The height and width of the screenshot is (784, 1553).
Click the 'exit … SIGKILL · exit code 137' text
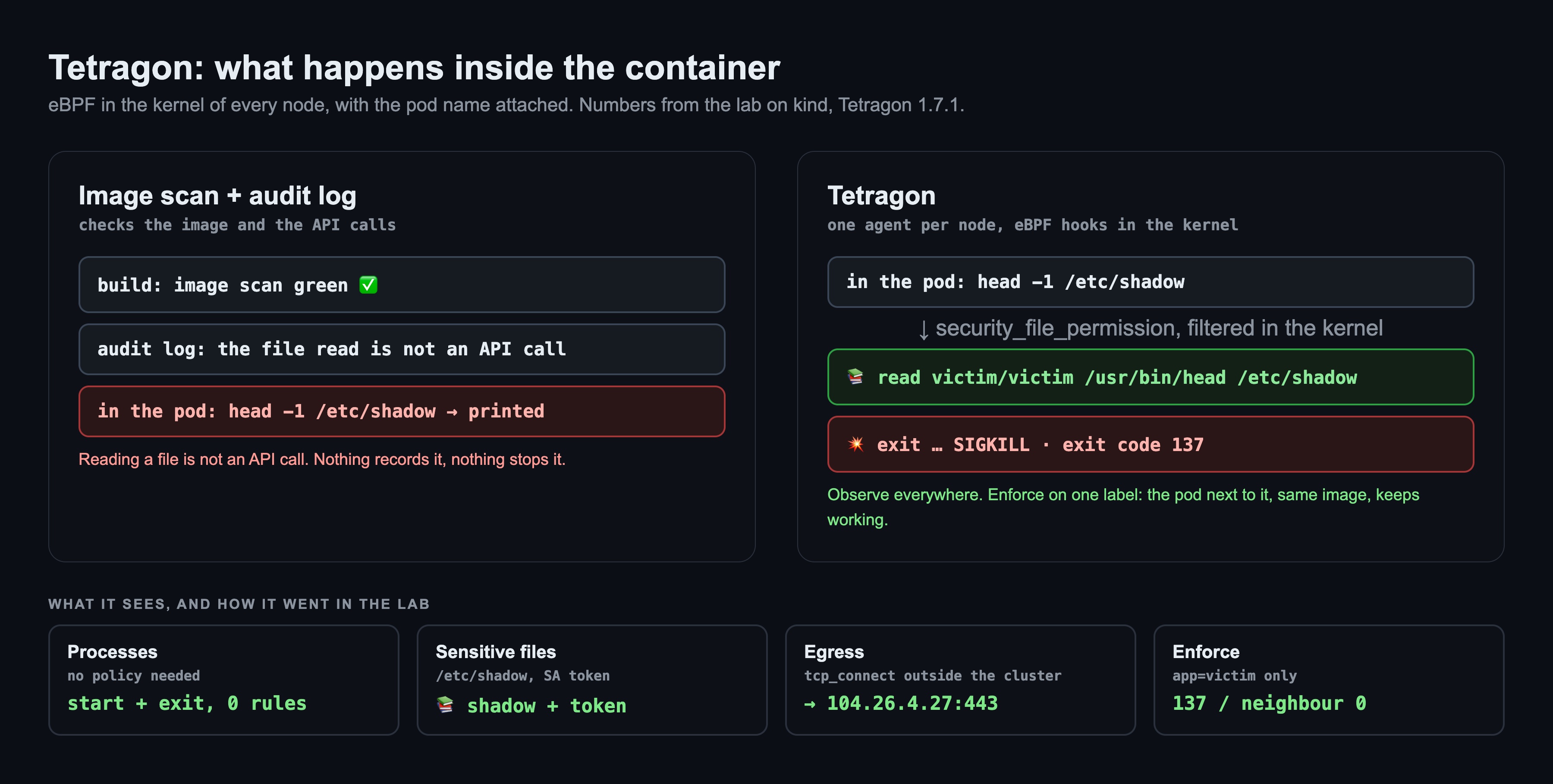click(1040, 445)
